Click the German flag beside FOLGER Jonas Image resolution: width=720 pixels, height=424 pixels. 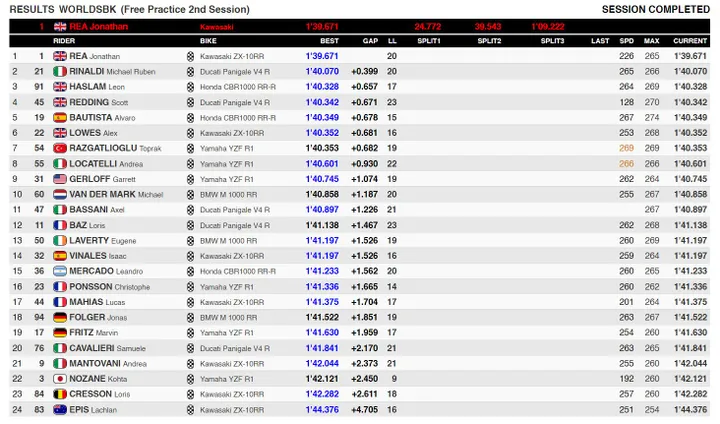(60, 317)
